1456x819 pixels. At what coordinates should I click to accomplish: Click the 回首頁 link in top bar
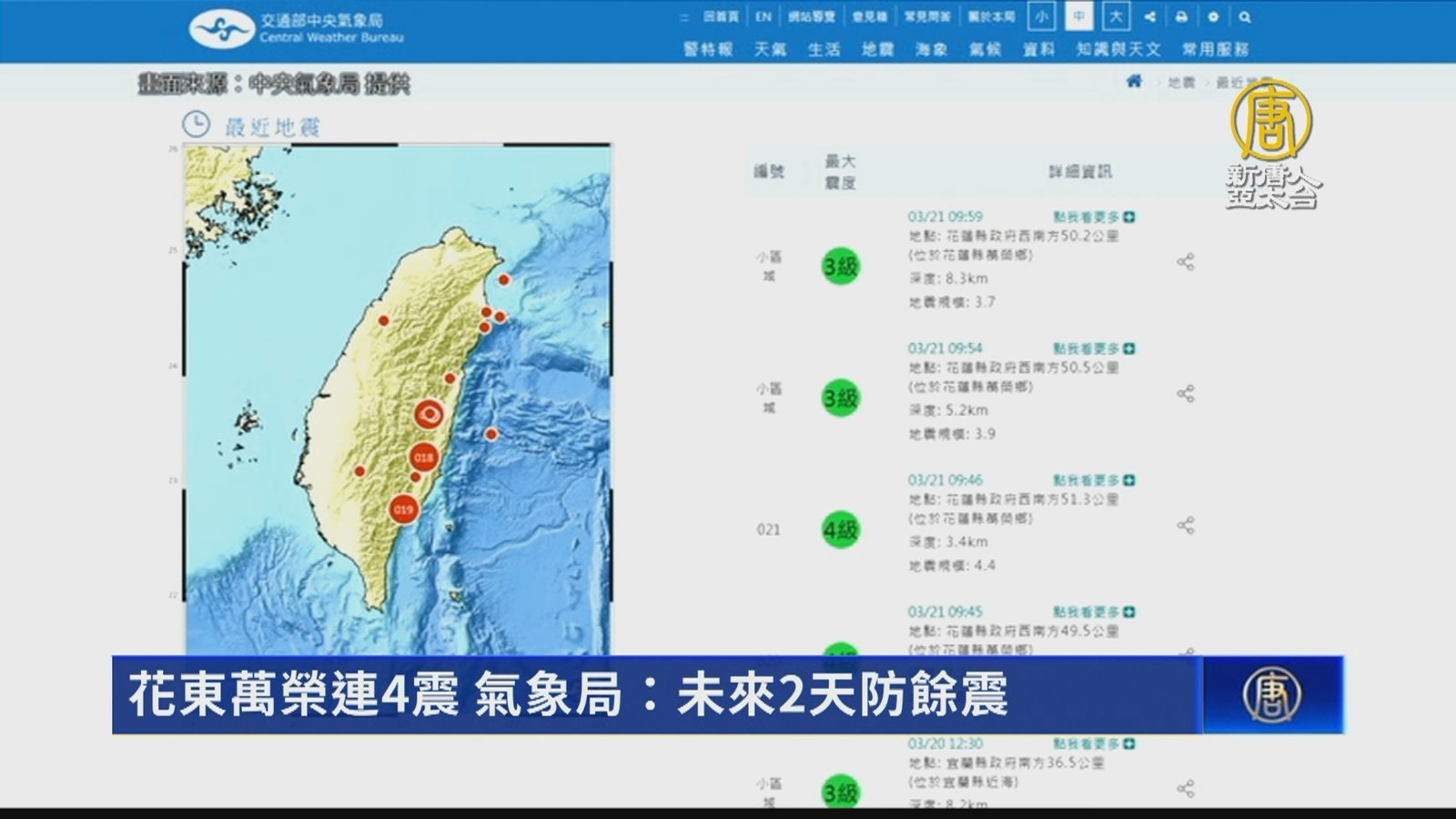click(721, 16)
